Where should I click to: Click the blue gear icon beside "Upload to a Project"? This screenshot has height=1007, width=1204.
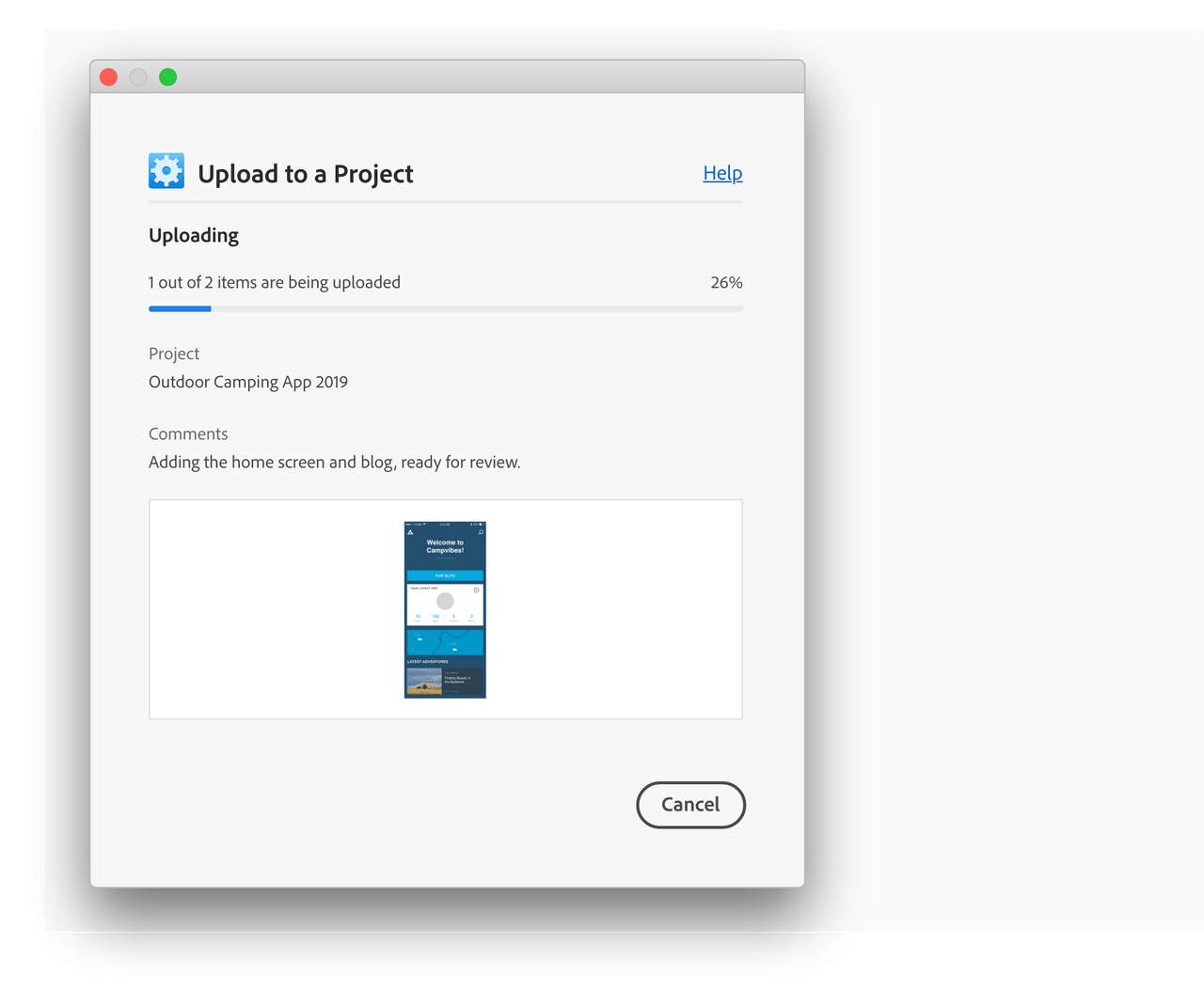pyautogui.click(x=166, y=170)
